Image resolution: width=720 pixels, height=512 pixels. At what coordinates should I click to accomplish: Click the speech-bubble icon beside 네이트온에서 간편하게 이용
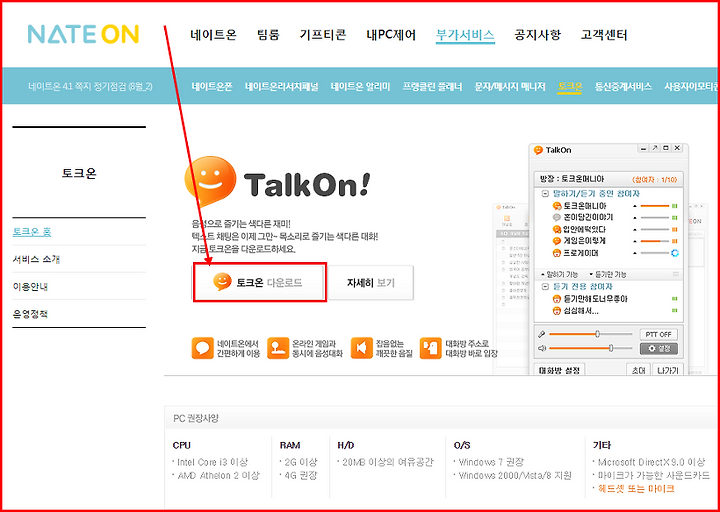click(x=202, y=348)
